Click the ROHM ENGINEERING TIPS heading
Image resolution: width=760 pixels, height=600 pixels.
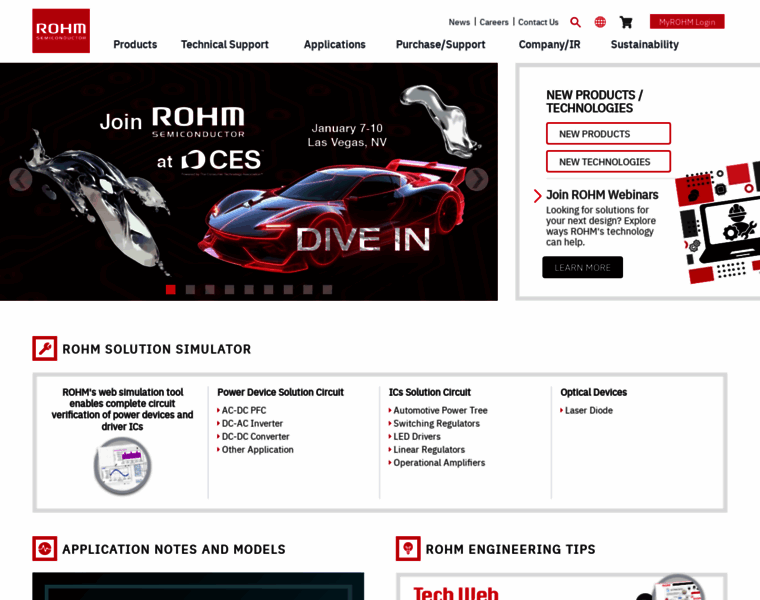(510, 549)
